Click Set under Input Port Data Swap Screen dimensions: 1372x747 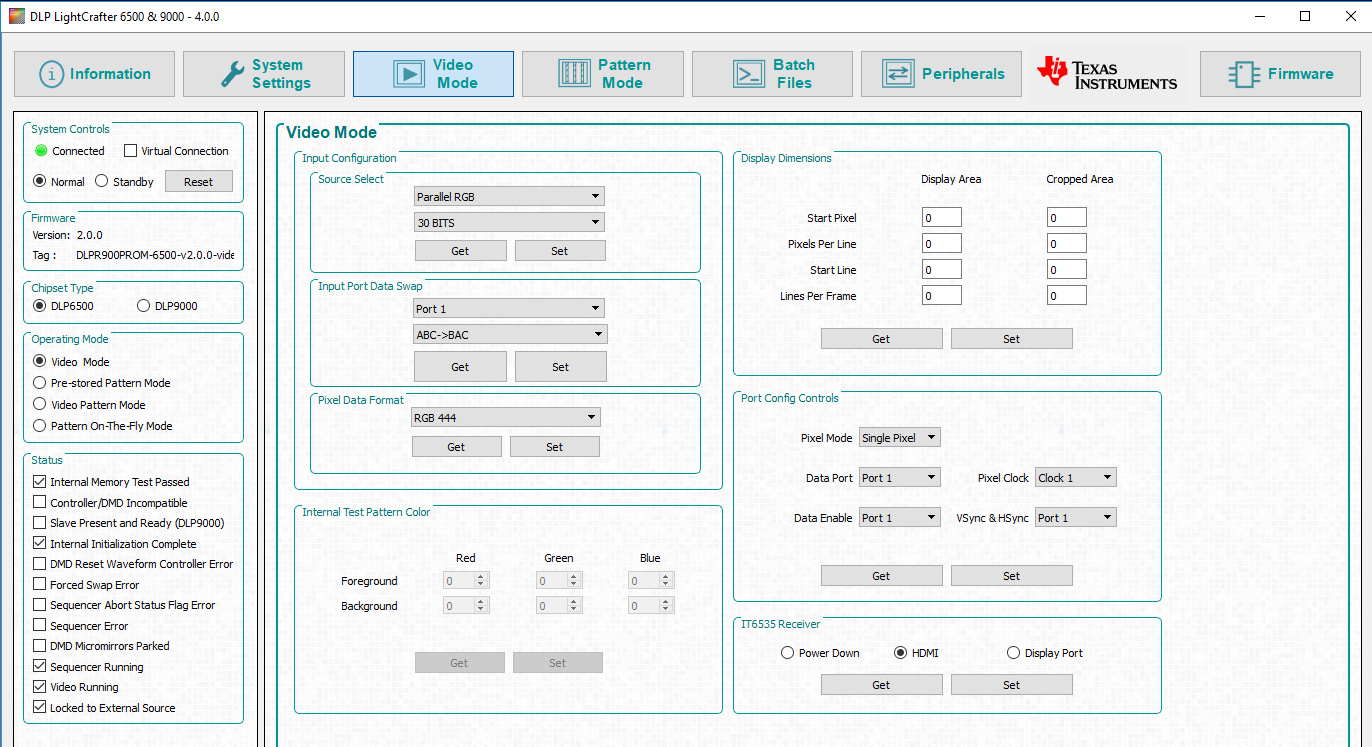pos(561,367)
